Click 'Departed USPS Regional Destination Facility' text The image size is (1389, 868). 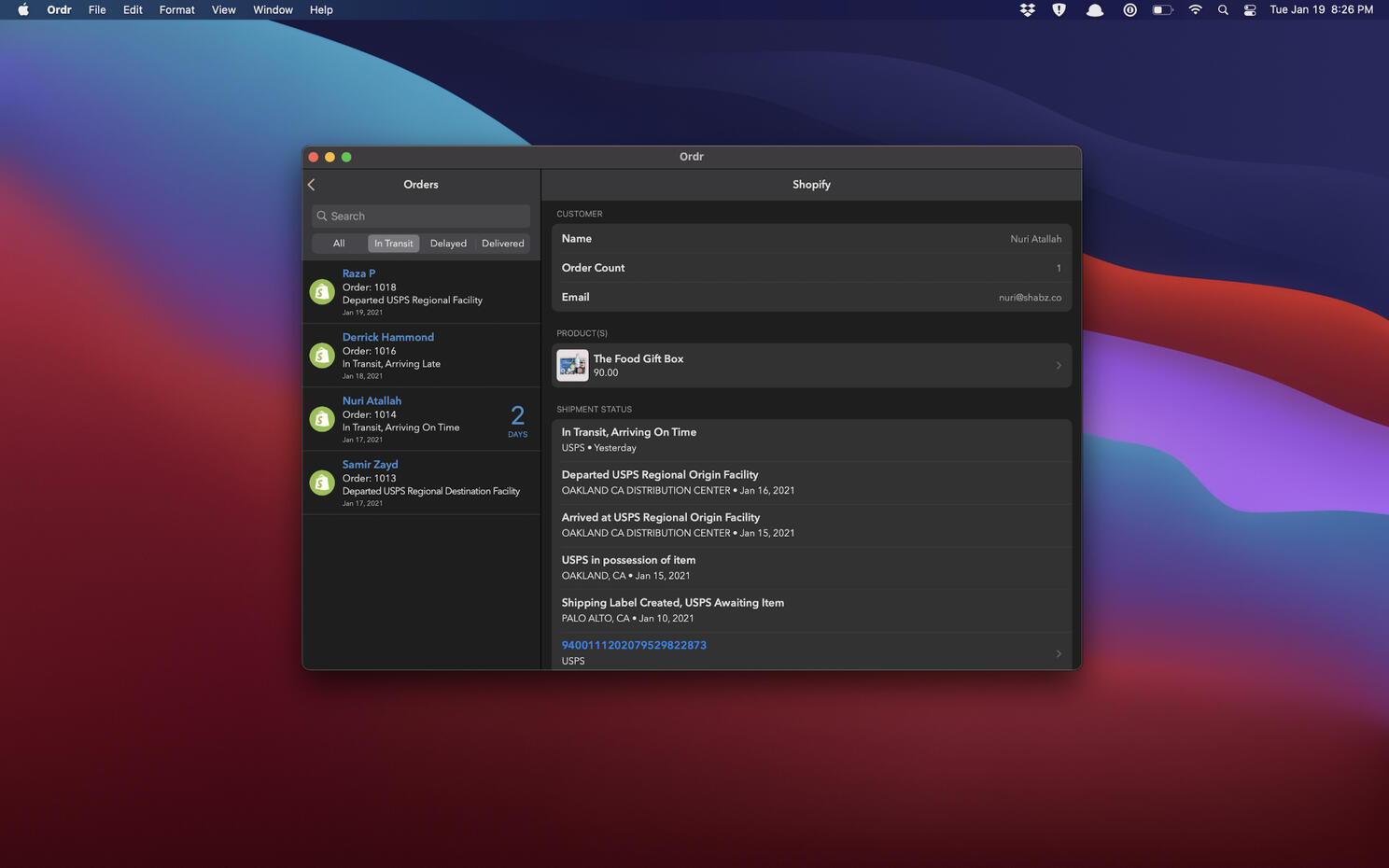pyautogui.click(x=431, y=491)
